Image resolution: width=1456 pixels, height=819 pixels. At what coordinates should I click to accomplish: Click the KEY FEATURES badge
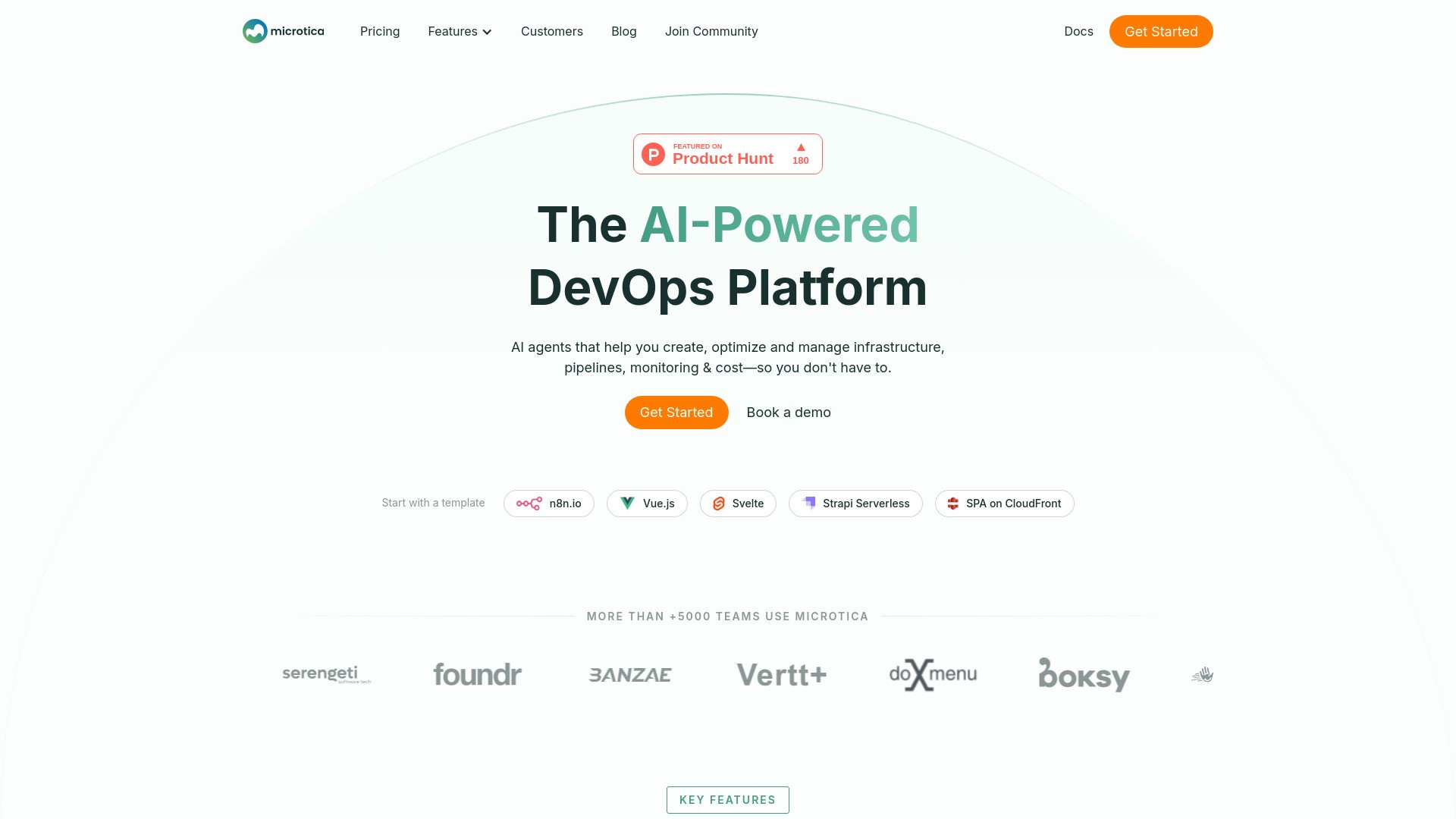(727, 799)
